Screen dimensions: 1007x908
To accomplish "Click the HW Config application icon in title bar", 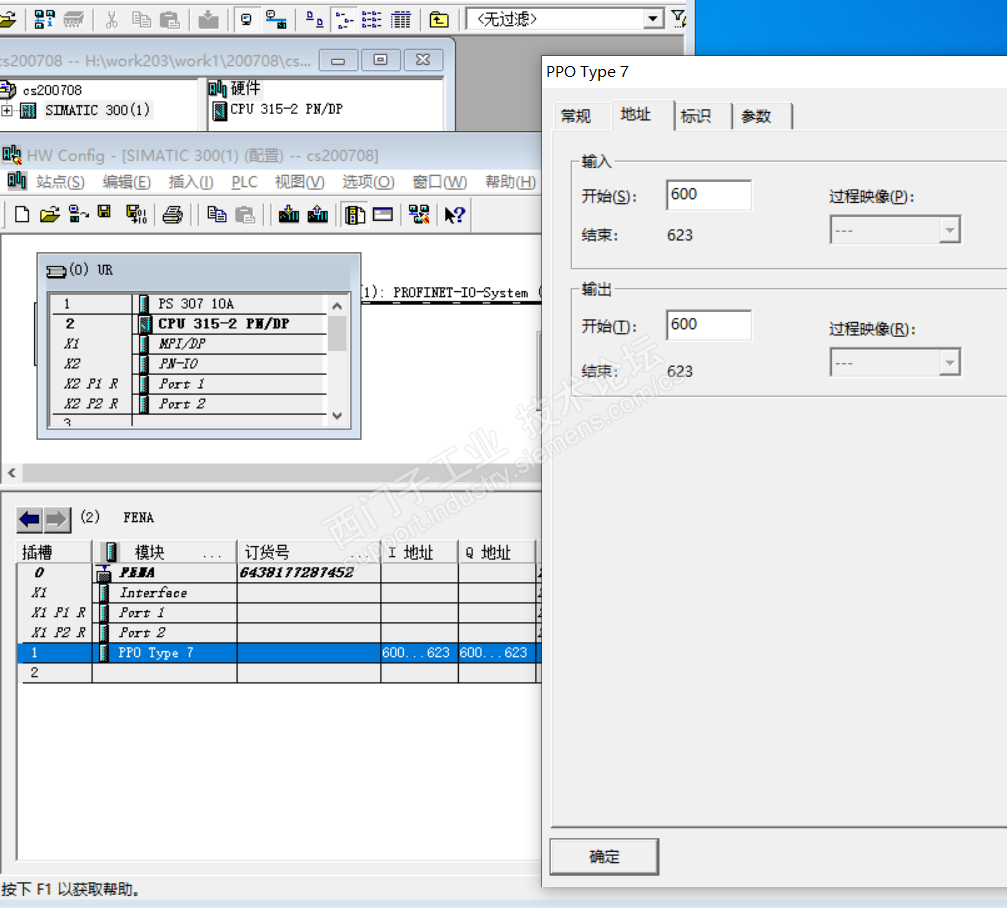I will click(12, 155).
